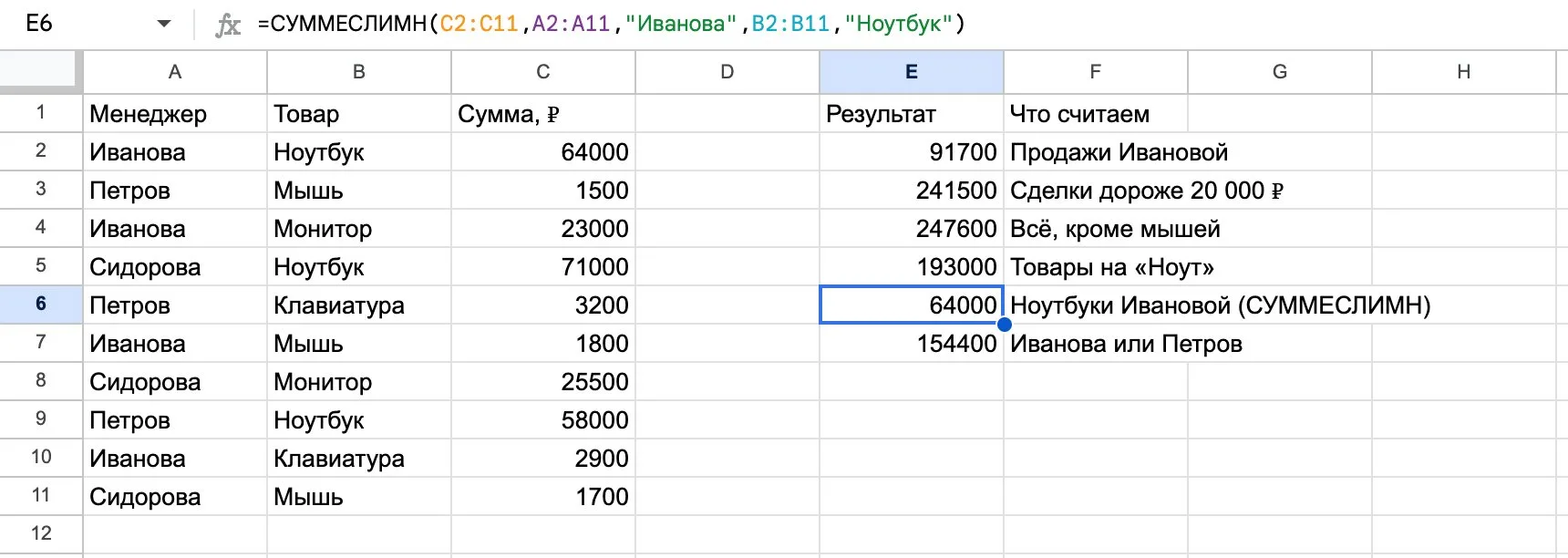Select cell with value 64000 in column C
This screenshot has height=558, width=1568.
click(x=543, y=152)
